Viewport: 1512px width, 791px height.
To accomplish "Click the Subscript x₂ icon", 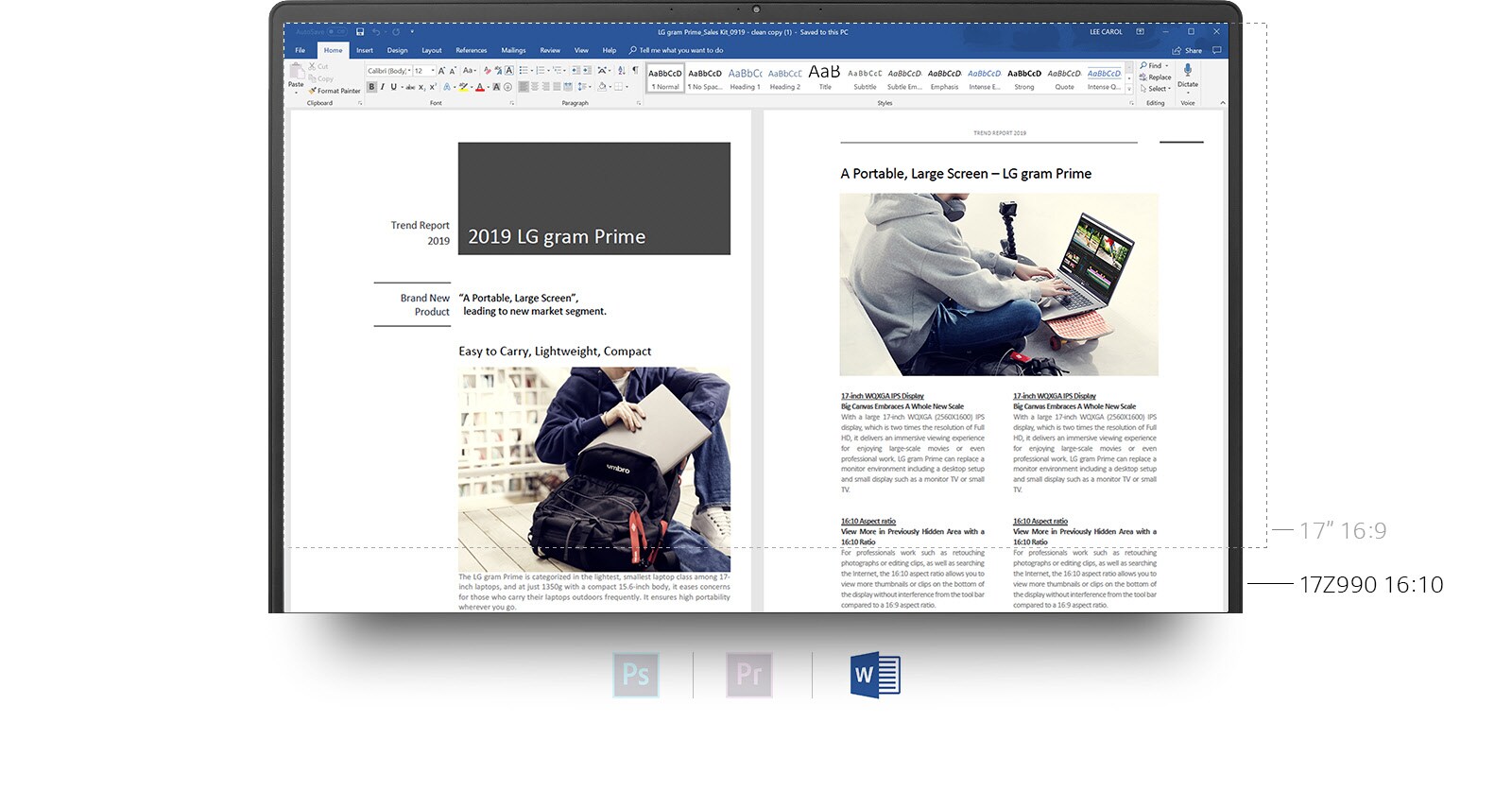I will coord(421,87).
